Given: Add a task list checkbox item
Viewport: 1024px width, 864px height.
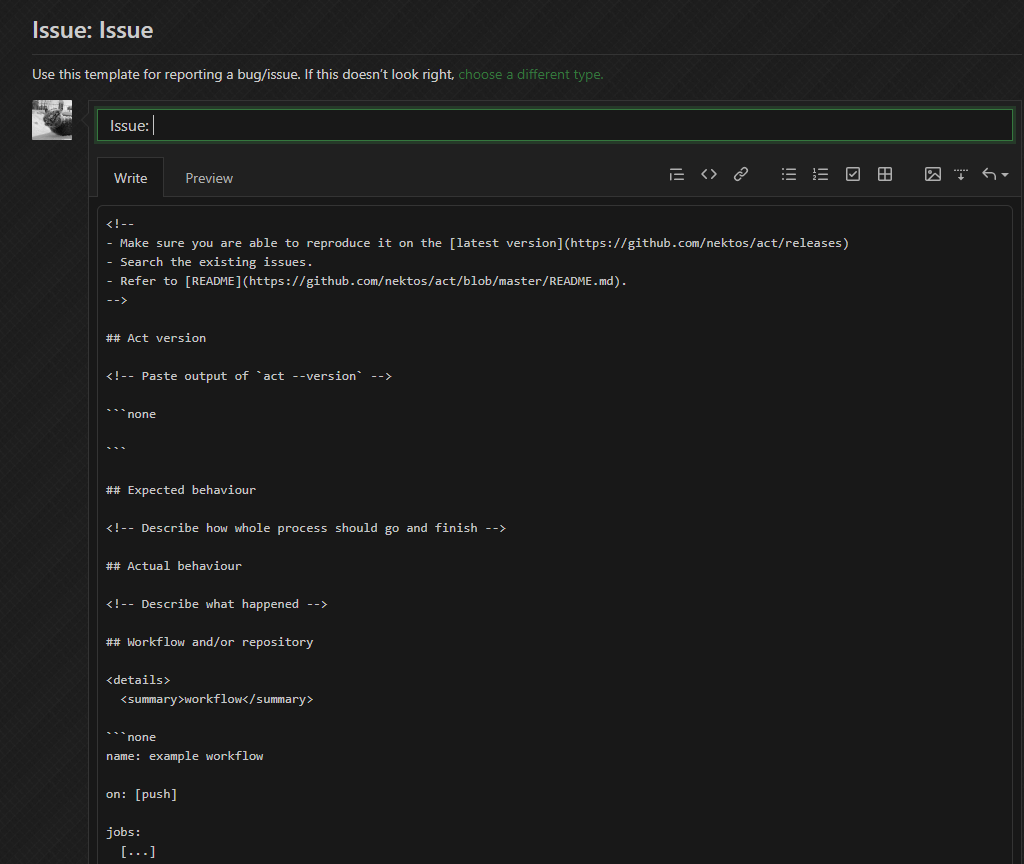Looking at the screenshot, I should click(x=853, y=174).
